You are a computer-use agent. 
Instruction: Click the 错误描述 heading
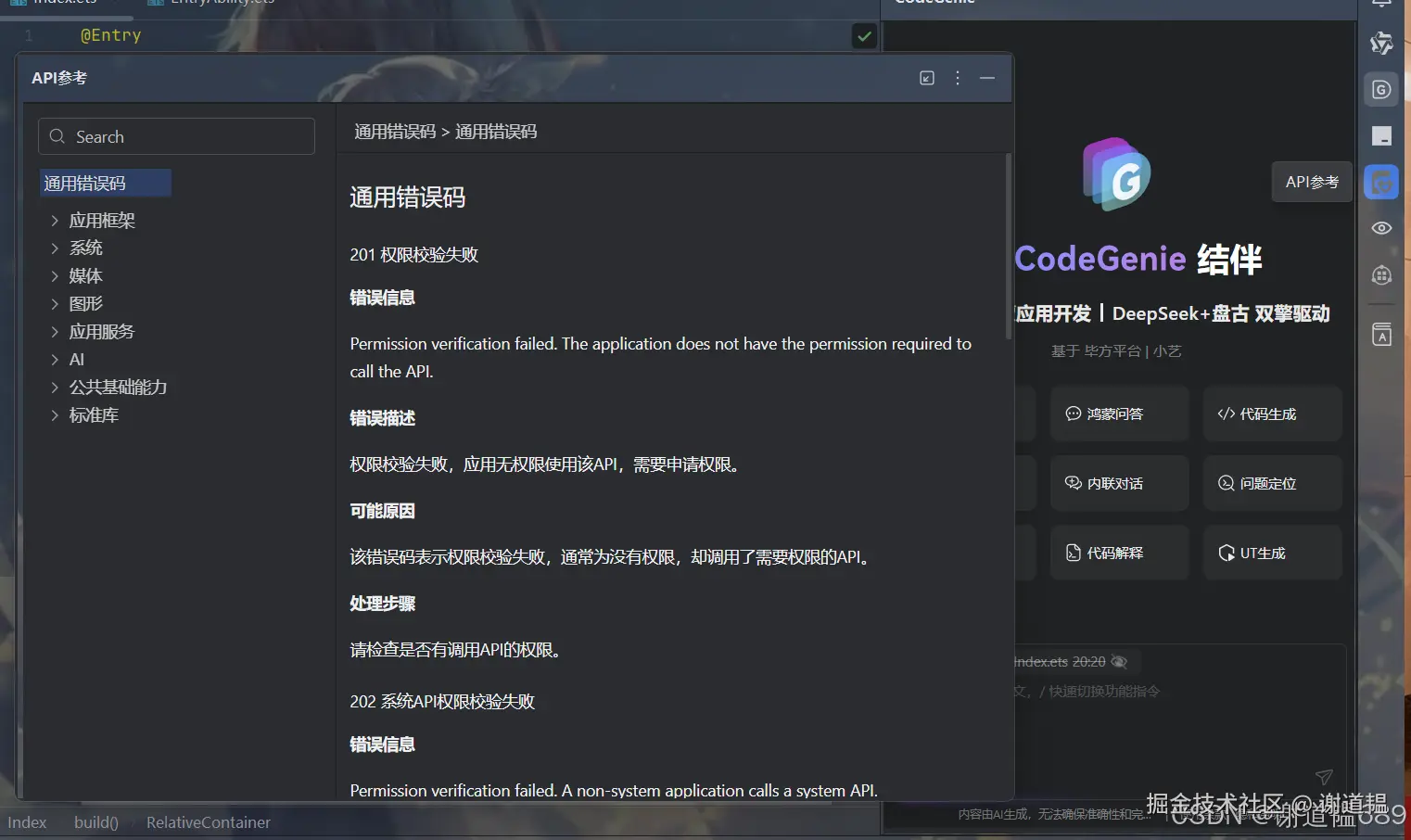(x=382, y=418)
